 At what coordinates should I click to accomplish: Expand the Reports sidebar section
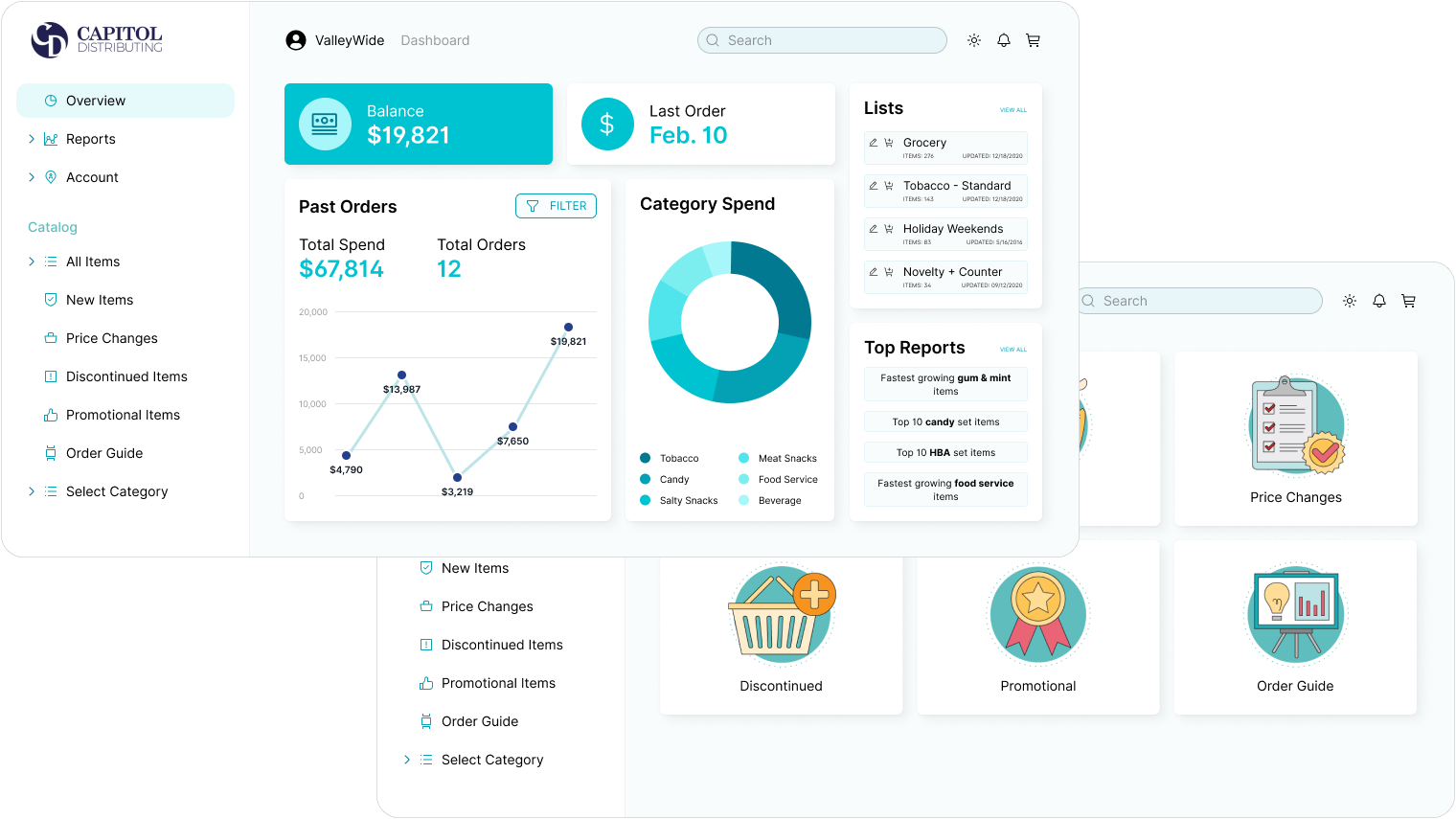[x=32, y=139]
